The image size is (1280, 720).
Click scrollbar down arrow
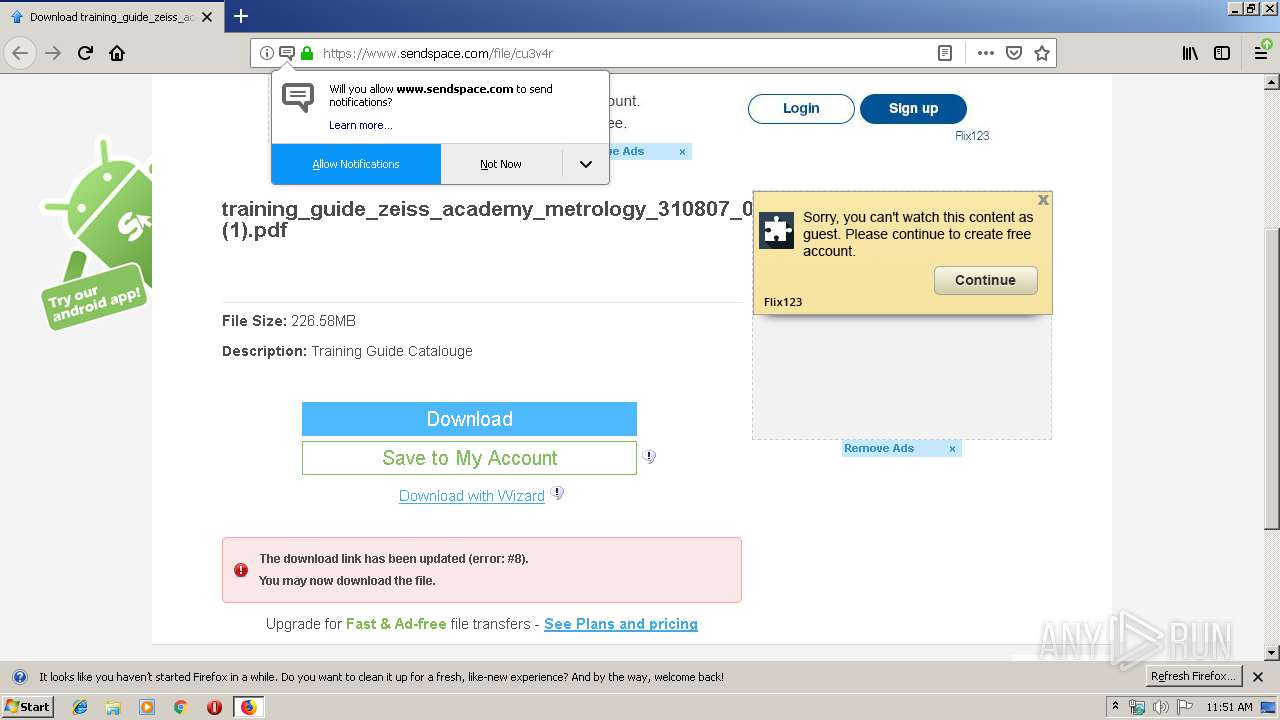click(x=1272, y=653)
